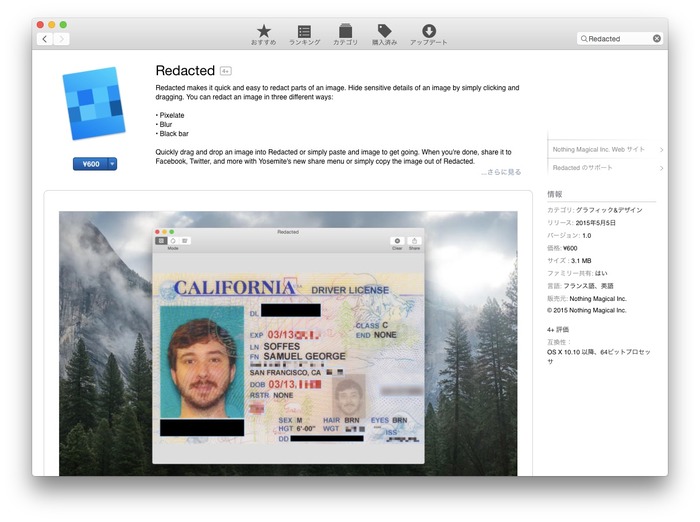This screenshot has width=700, height=522.
Task: Select the black bar mode icon in screenshot
Action: tap(185, 241)
